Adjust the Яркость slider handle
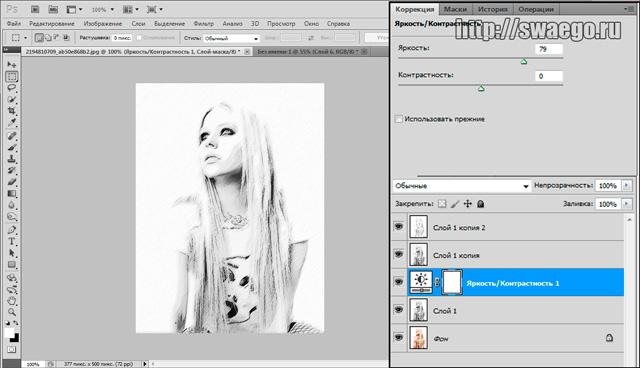This screenshot has width=640, height=368. coord(524,62)
